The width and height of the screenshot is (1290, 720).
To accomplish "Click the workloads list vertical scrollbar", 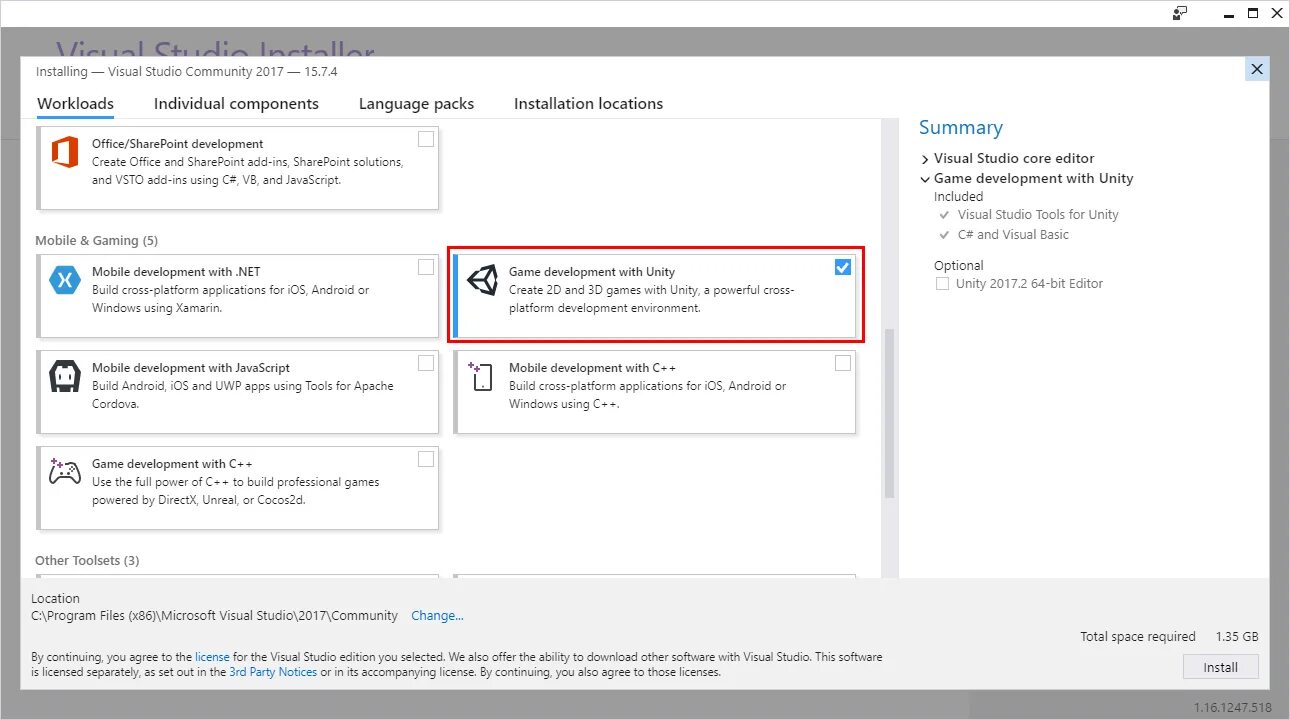I will click(x=889, y=413).
